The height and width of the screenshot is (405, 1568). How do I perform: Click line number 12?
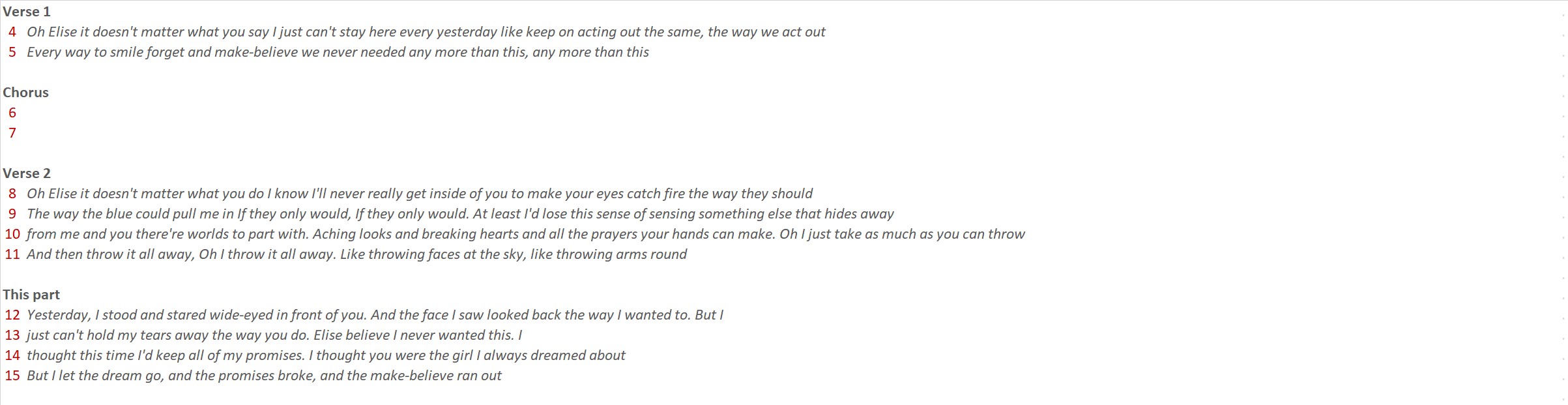(12, 315)
